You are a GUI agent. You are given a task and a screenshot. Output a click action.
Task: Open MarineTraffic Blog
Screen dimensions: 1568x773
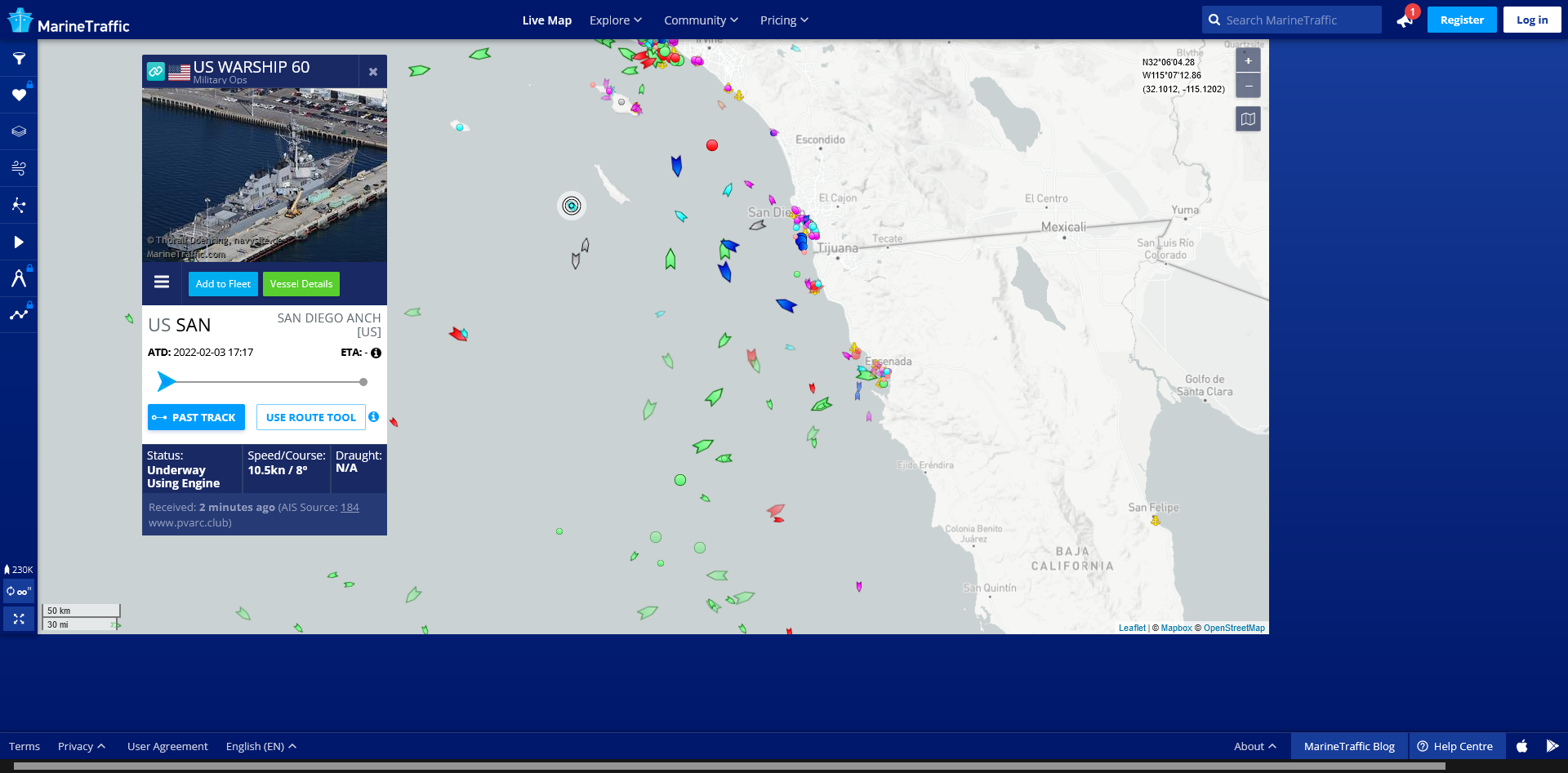click(1349, 746)
